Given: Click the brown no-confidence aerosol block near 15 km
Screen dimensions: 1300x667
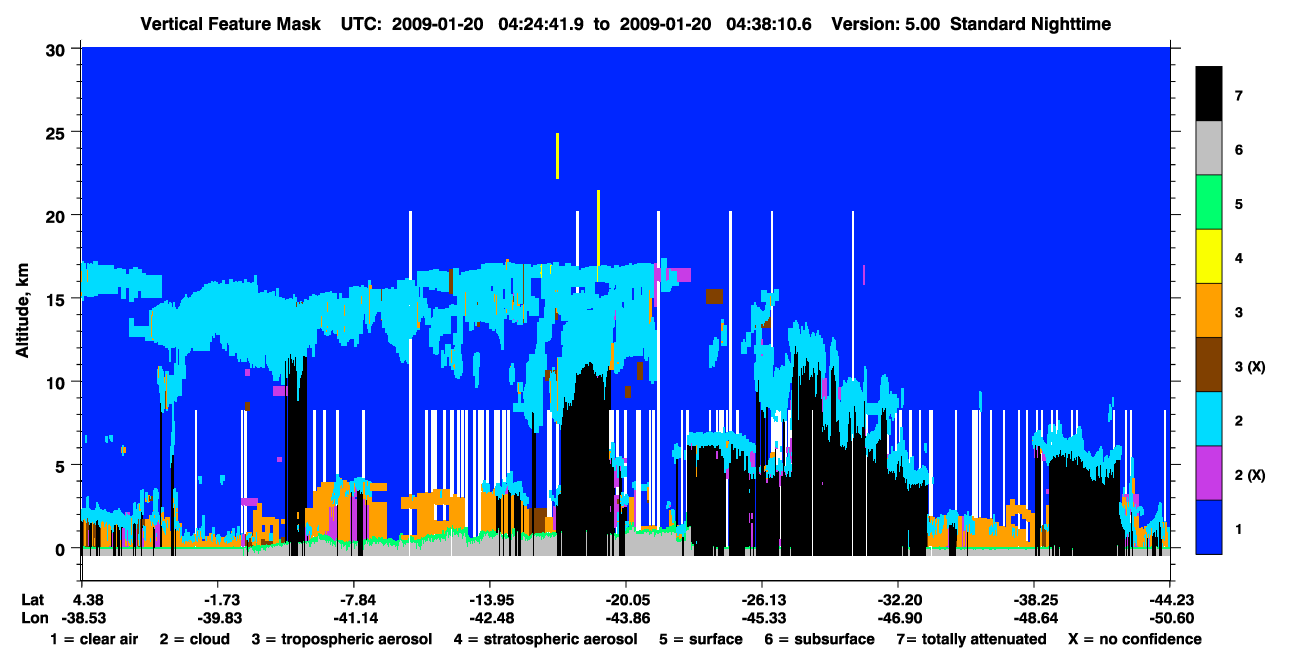Looking at the screenshot, I should pyautogui.click(x=714, y=296).
